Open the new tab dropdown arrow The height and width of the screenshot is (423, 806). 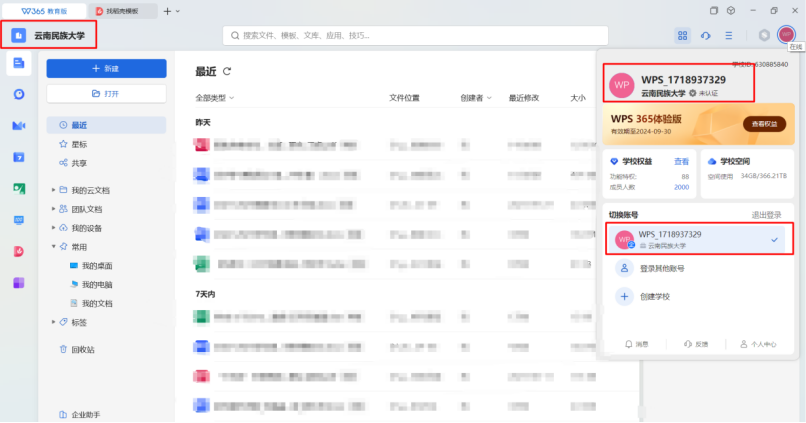click(178, 11)
